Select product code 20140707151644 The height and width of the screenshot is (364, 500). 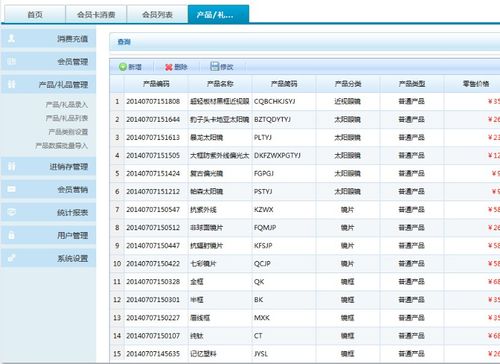point(153,119)
